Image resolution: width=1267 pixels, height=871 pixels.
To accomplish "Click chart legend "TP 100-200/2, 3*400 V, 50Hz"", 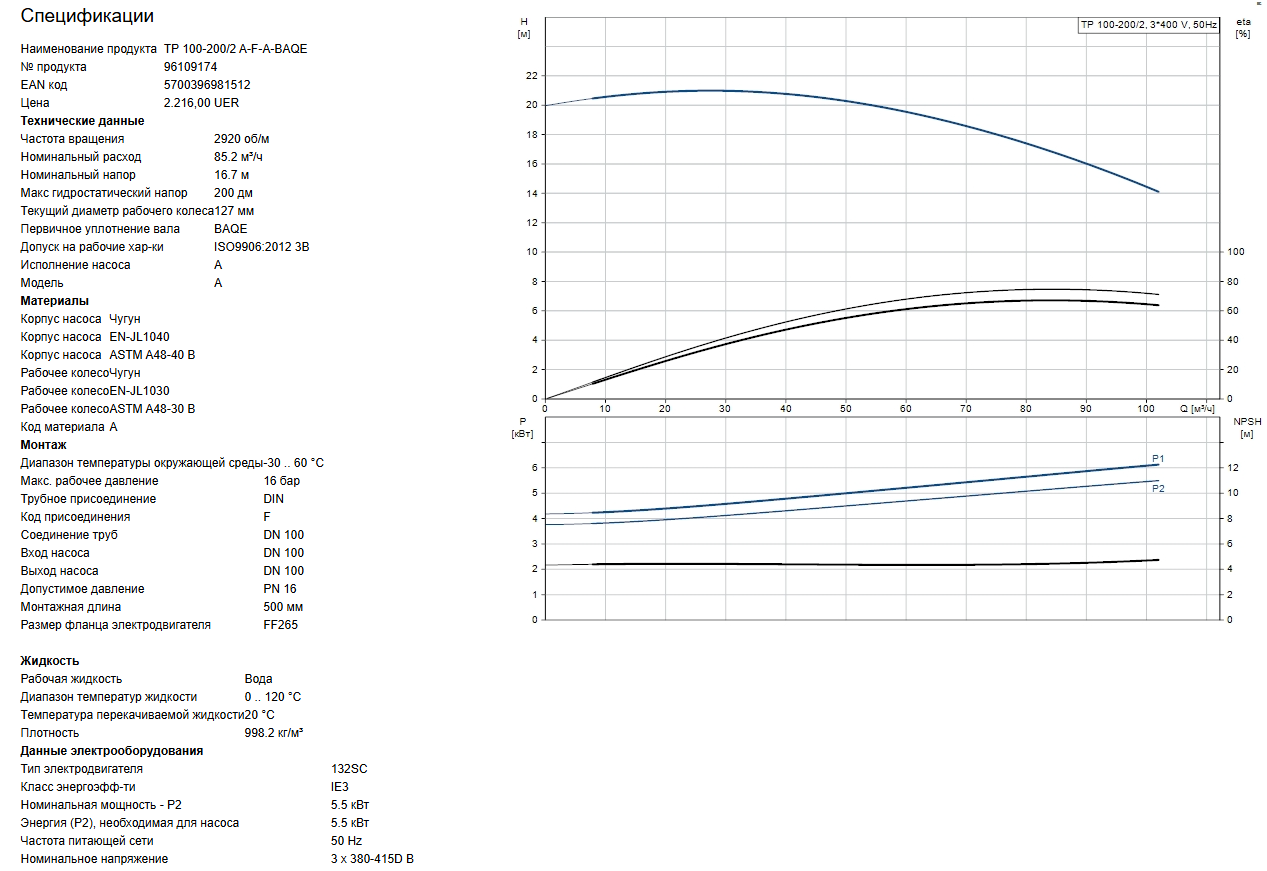I will click(1149, 25).
